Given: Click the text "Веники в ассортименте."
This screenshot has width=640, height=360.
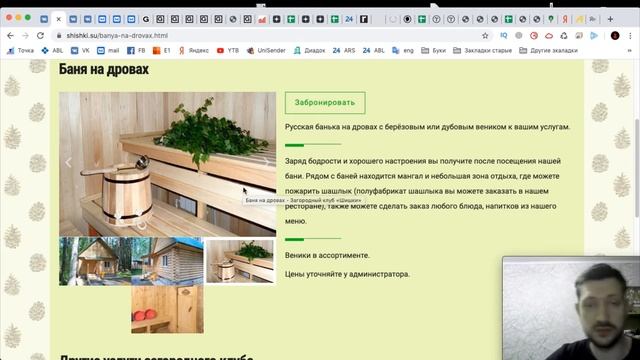Looking at the screenshot, I should 327,256.
